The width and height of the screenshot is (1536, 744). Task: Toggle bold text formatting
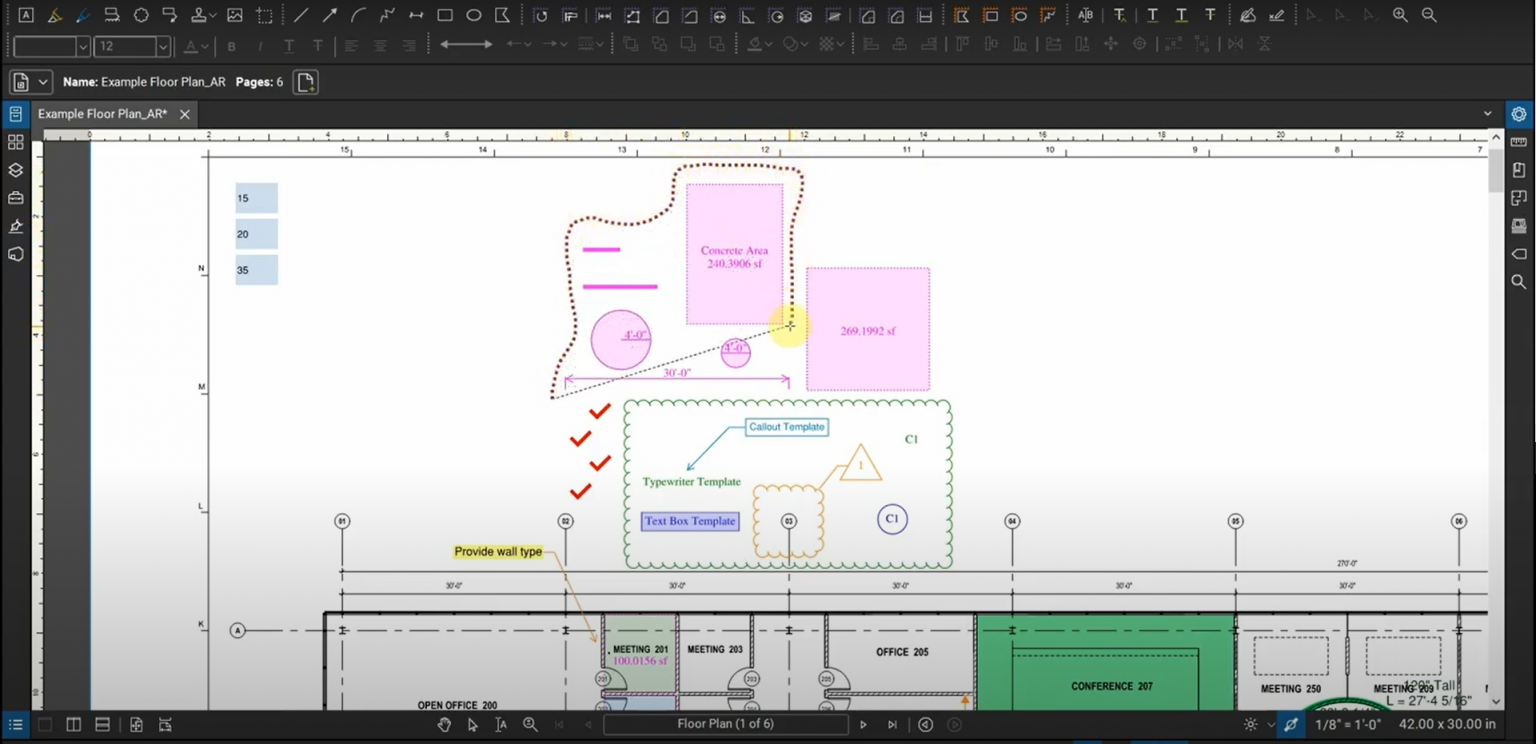231,45
